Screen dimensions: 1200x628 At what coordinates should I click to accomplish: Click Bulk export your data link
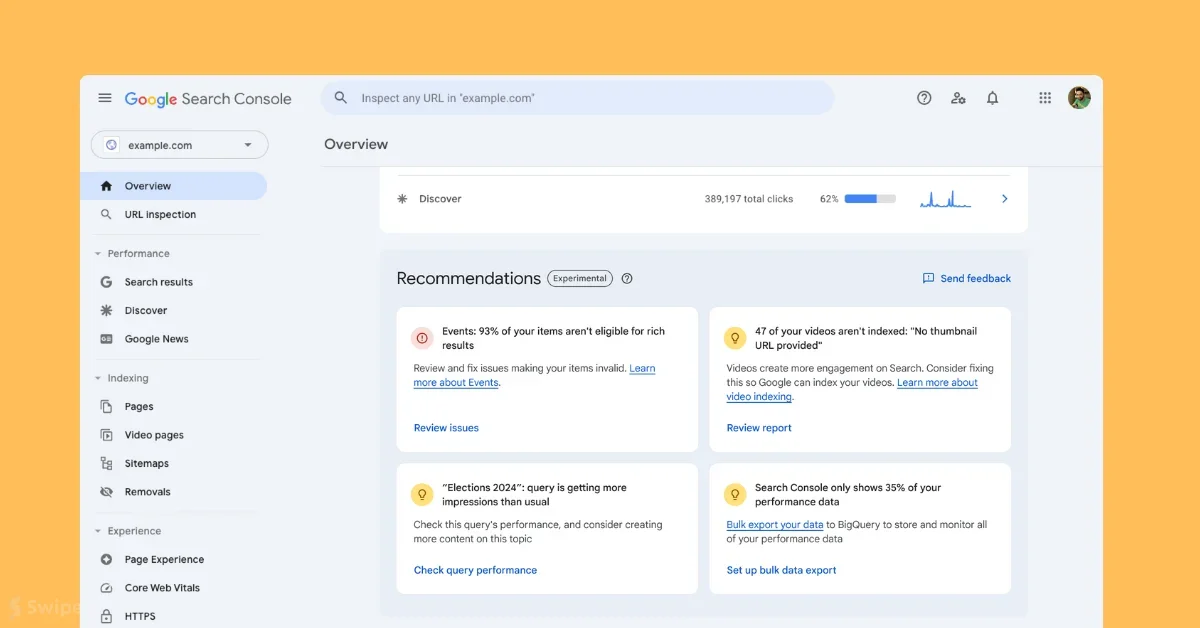point(775,525)
